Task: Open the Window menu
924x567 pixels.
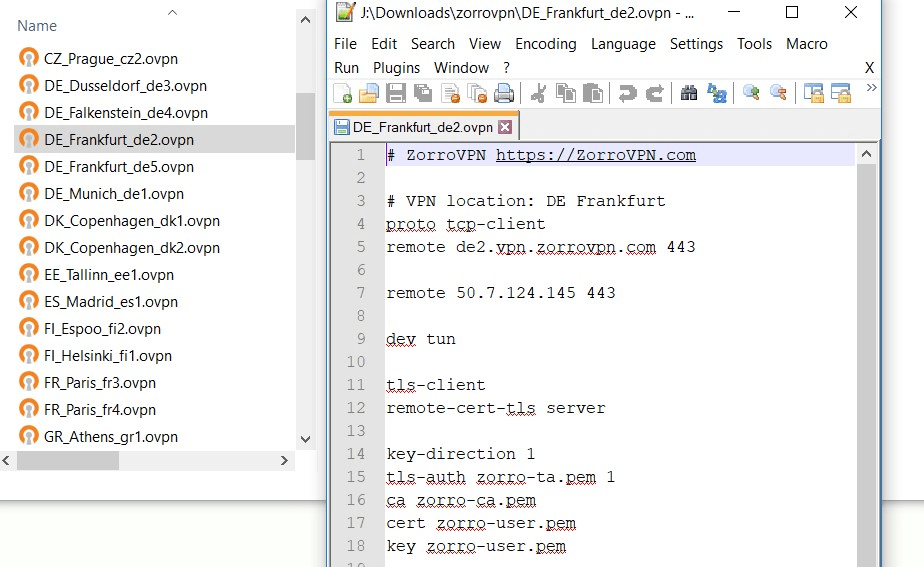Action: 461,68
